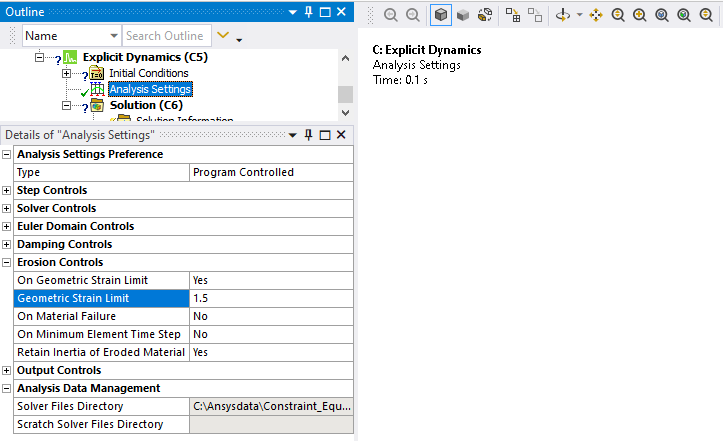
Task: Collapse the Explicit Dynamics (C5) tree node
Action: click(x=40, y=57)
